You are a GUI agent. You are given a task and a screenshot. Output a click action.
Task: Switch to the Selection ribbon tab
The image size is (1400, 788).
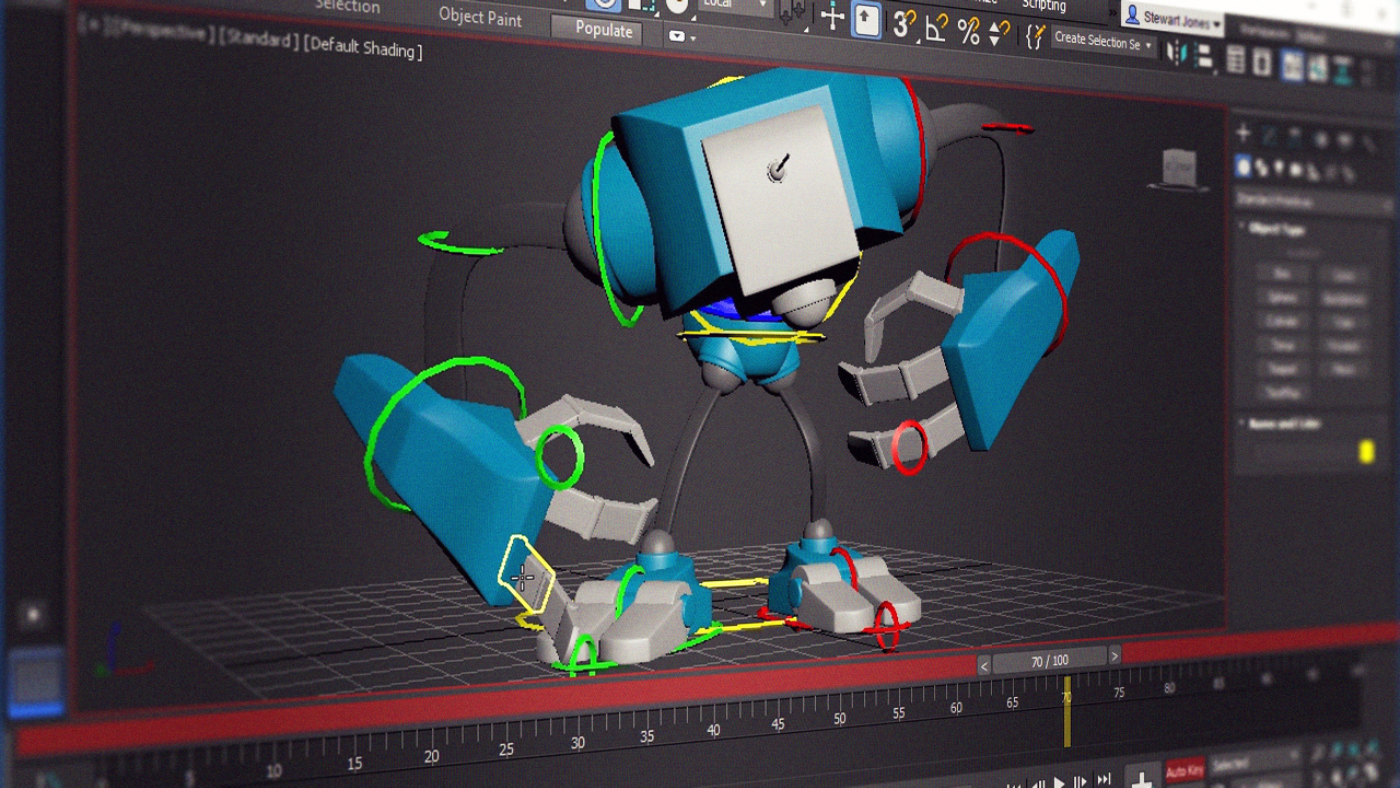point(347,6)
